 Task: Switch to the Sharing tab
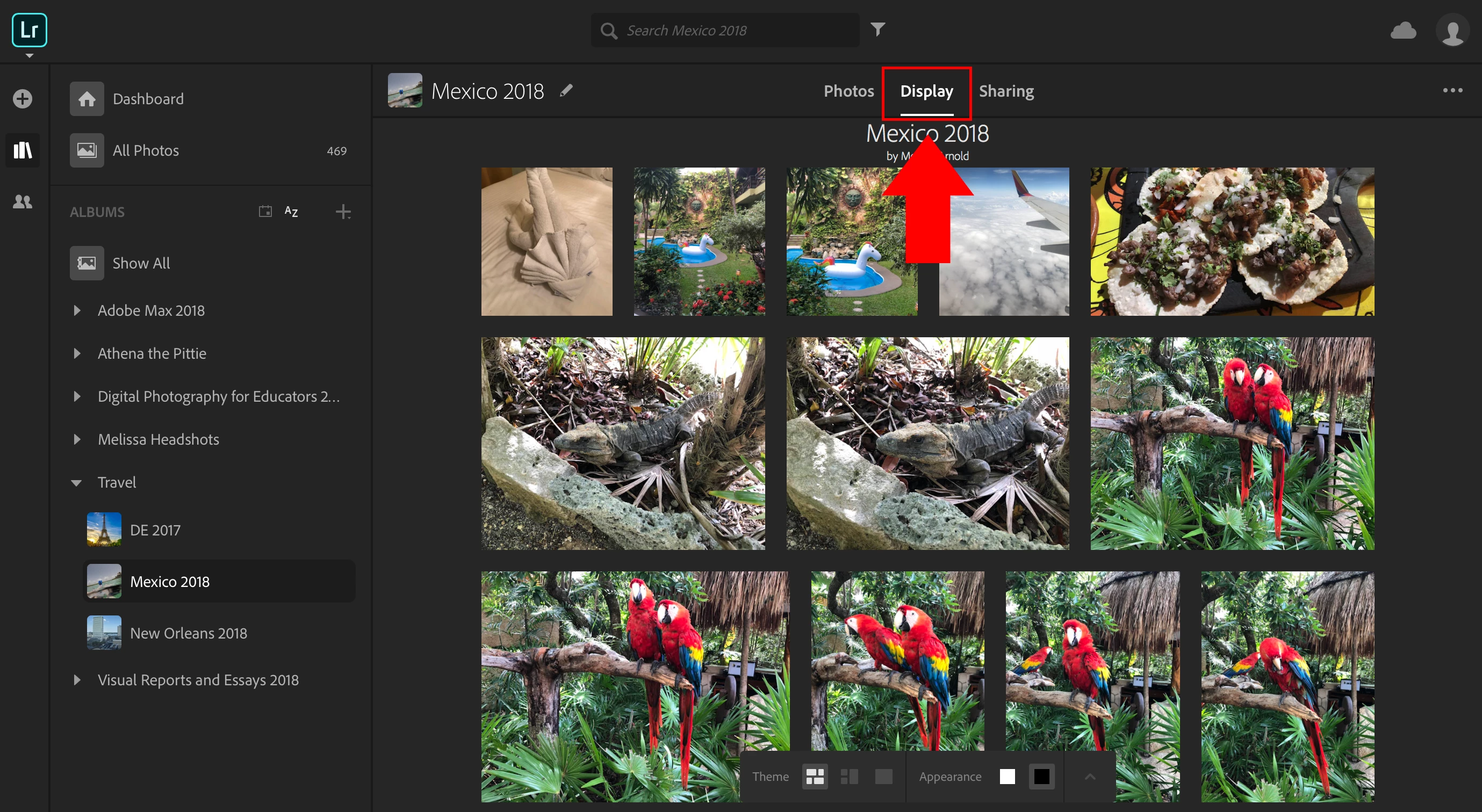[1006, 91]
